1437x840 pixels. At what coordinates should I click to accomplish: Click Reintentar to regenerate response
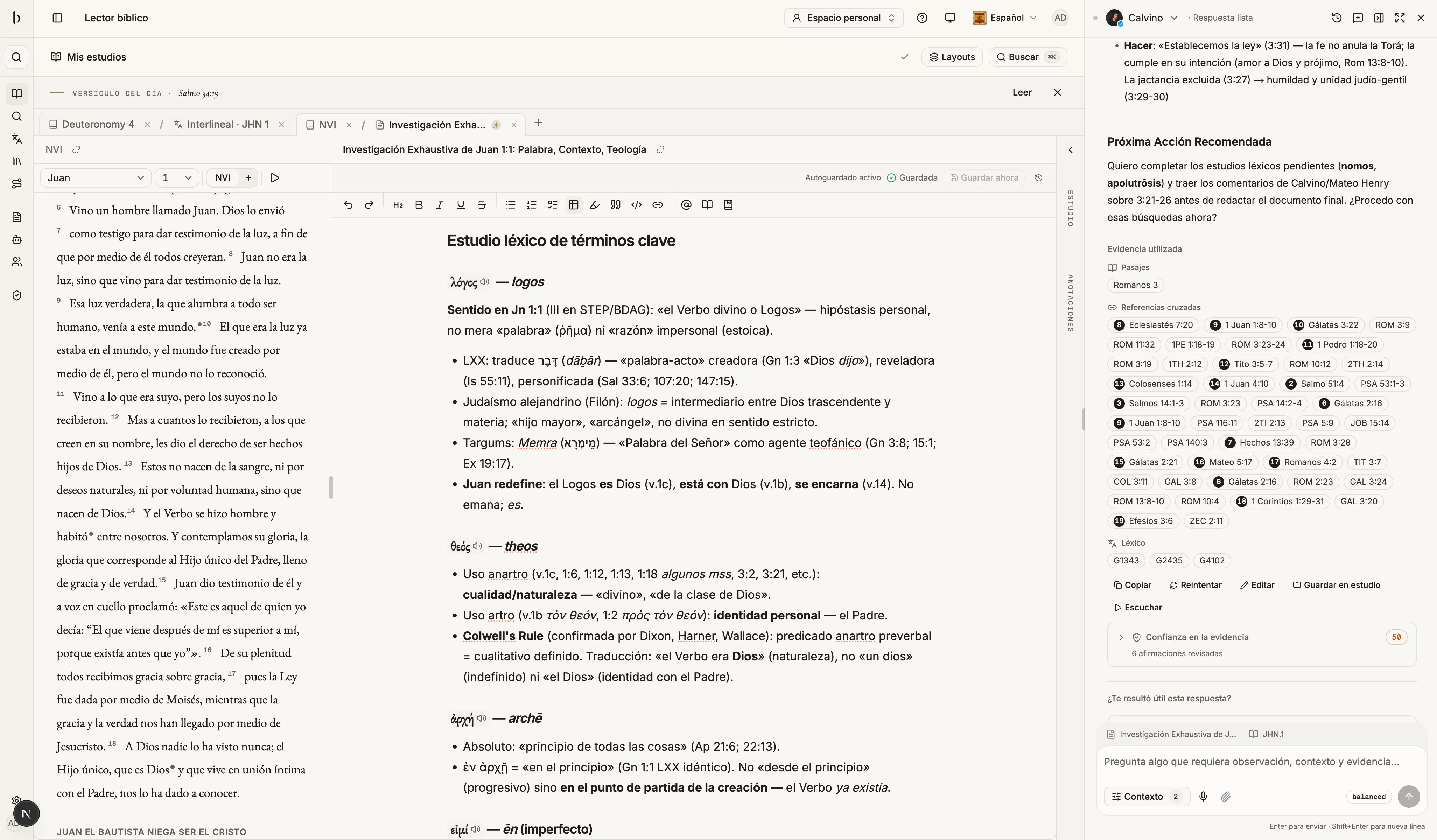1195,585
